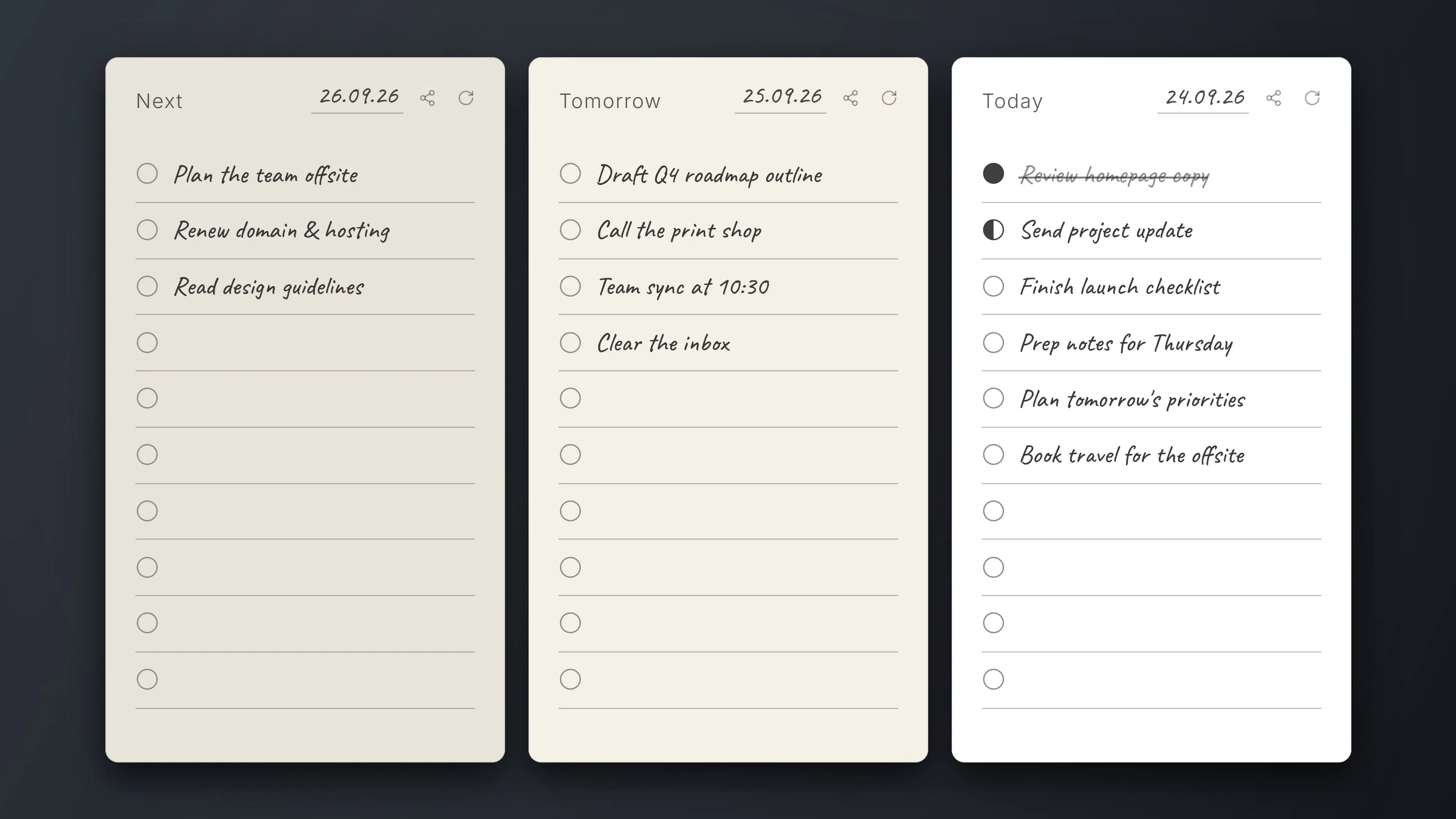Edit the Renew domain & hosting text

[281, 231]
